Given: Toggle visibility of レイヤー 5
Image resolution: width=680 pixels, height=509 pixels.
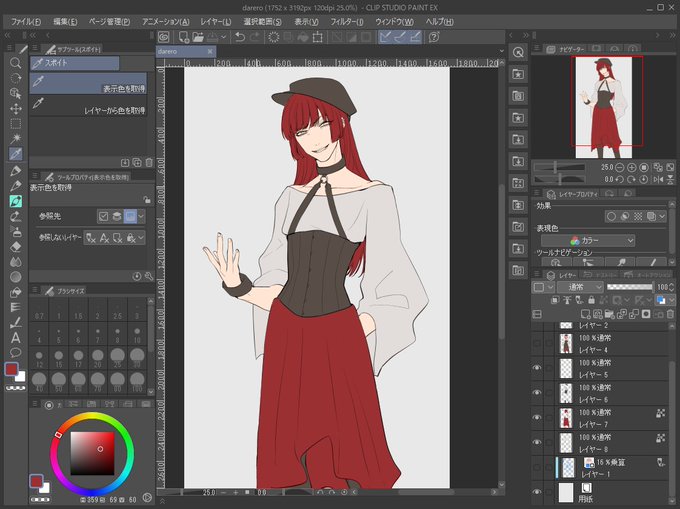Looking at the screenshot, I should click(537, 368).
